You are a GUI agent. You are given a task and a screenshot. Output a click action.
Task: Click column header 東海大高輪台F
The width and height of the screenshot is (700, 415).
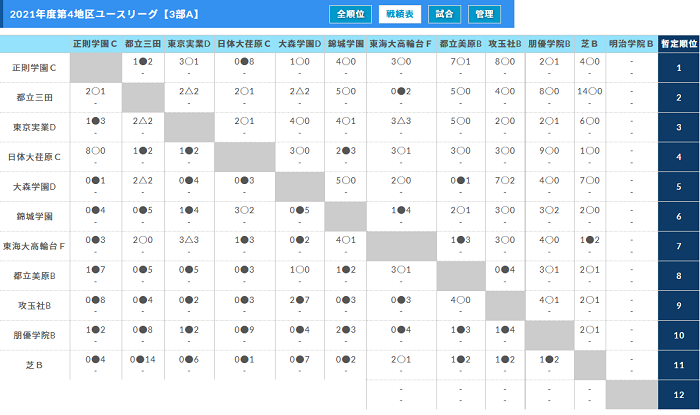(400, 44)
